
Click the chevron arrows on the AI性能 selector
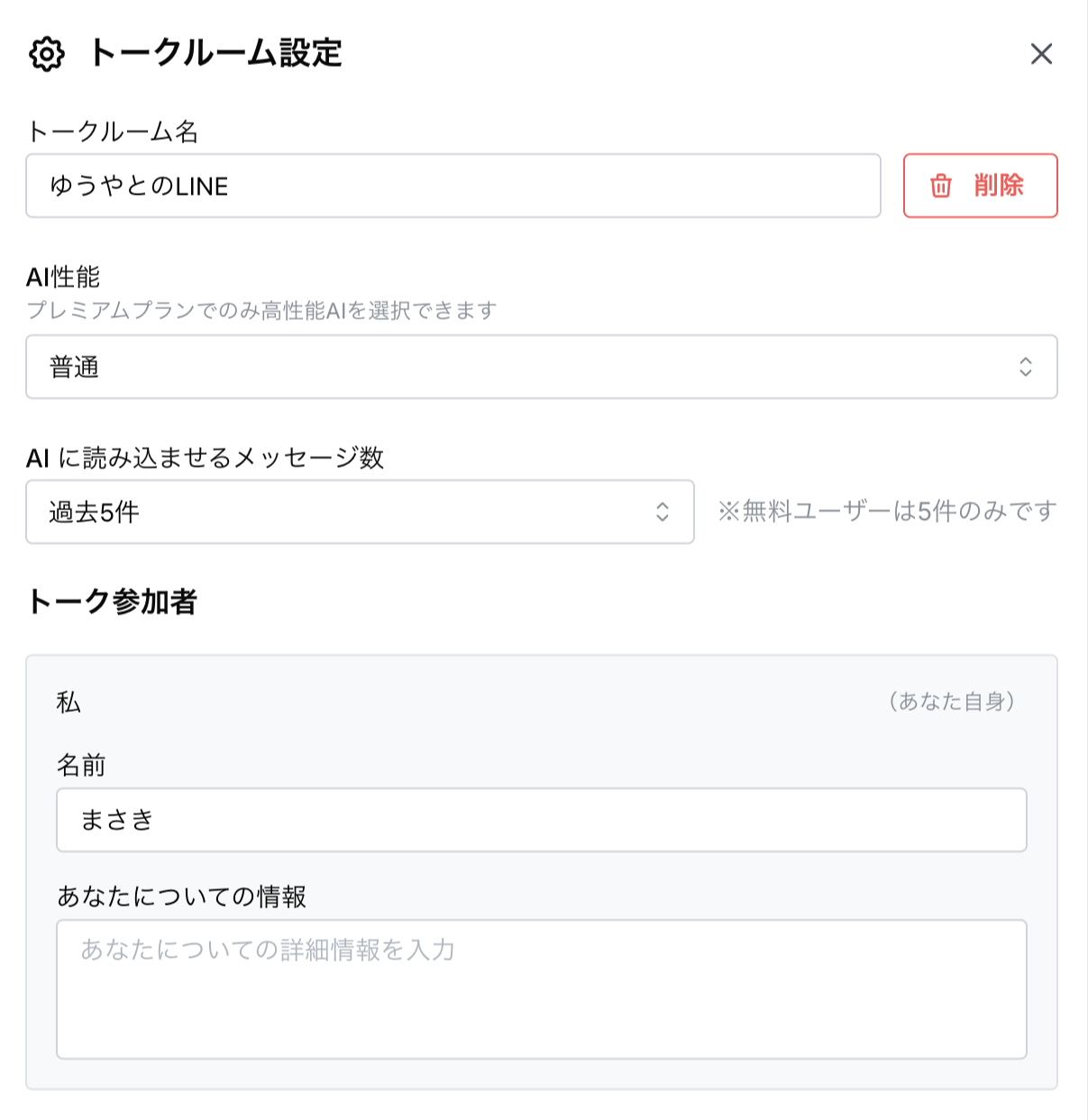pyautogui.click(x=1026, y=367)
